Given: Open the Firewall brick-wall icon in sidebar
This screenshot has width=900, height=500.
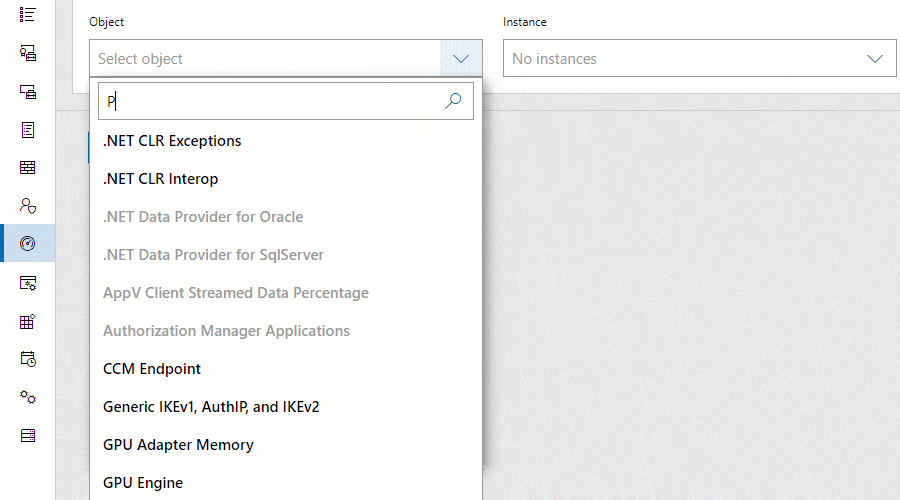Looking at the screenshot, I should tap(28, 168).
